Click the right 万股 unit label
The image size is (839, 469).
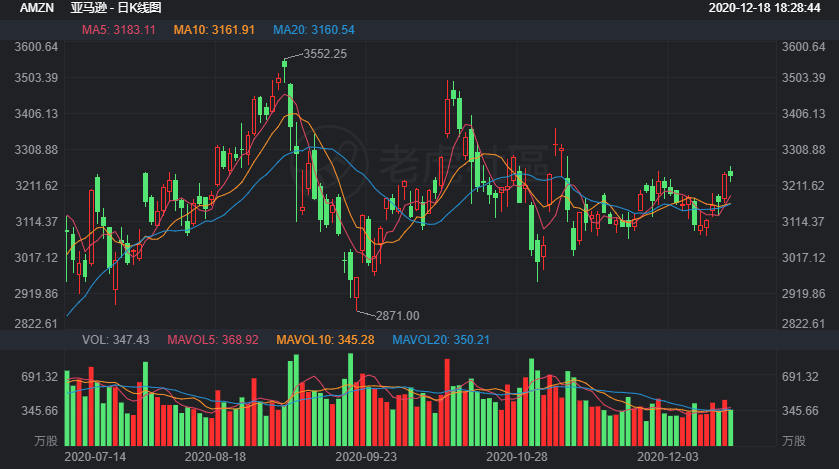(794, 441)
